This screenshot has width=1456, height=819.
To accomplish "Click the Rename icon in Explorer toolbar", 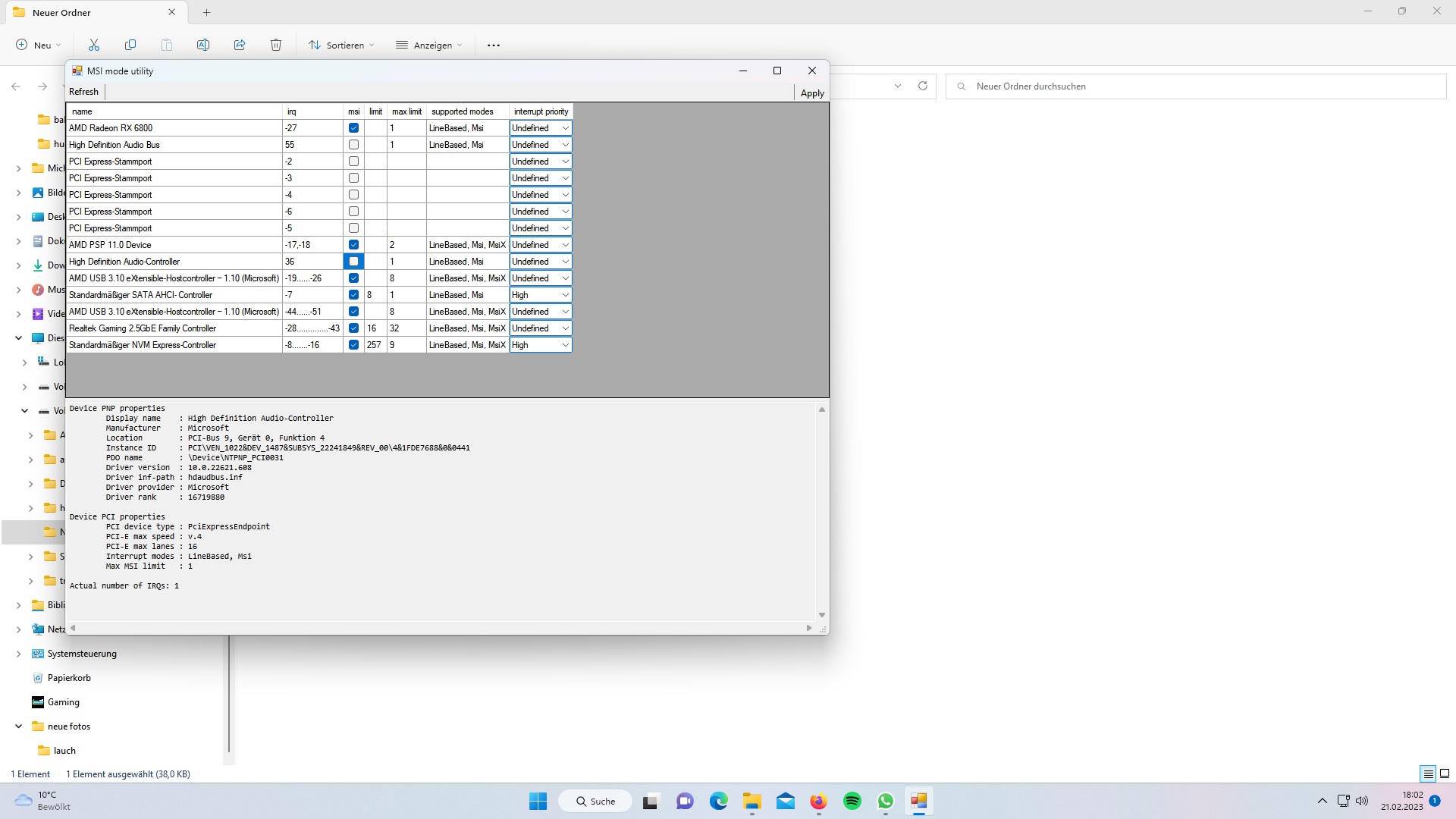I will click(203, 45).
